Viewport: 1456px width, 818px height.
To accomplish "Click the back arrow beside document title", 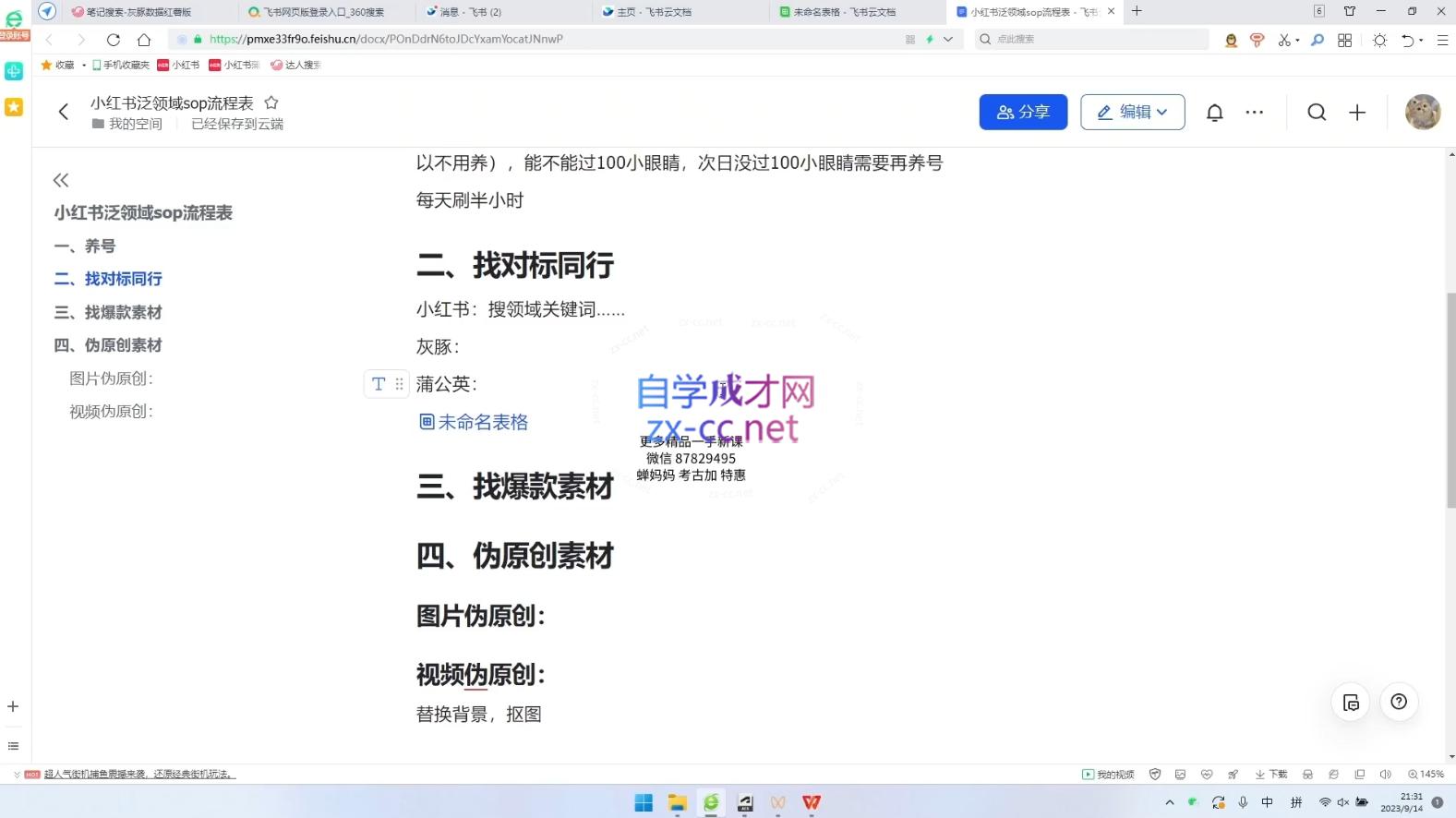I will pos(64,112).
